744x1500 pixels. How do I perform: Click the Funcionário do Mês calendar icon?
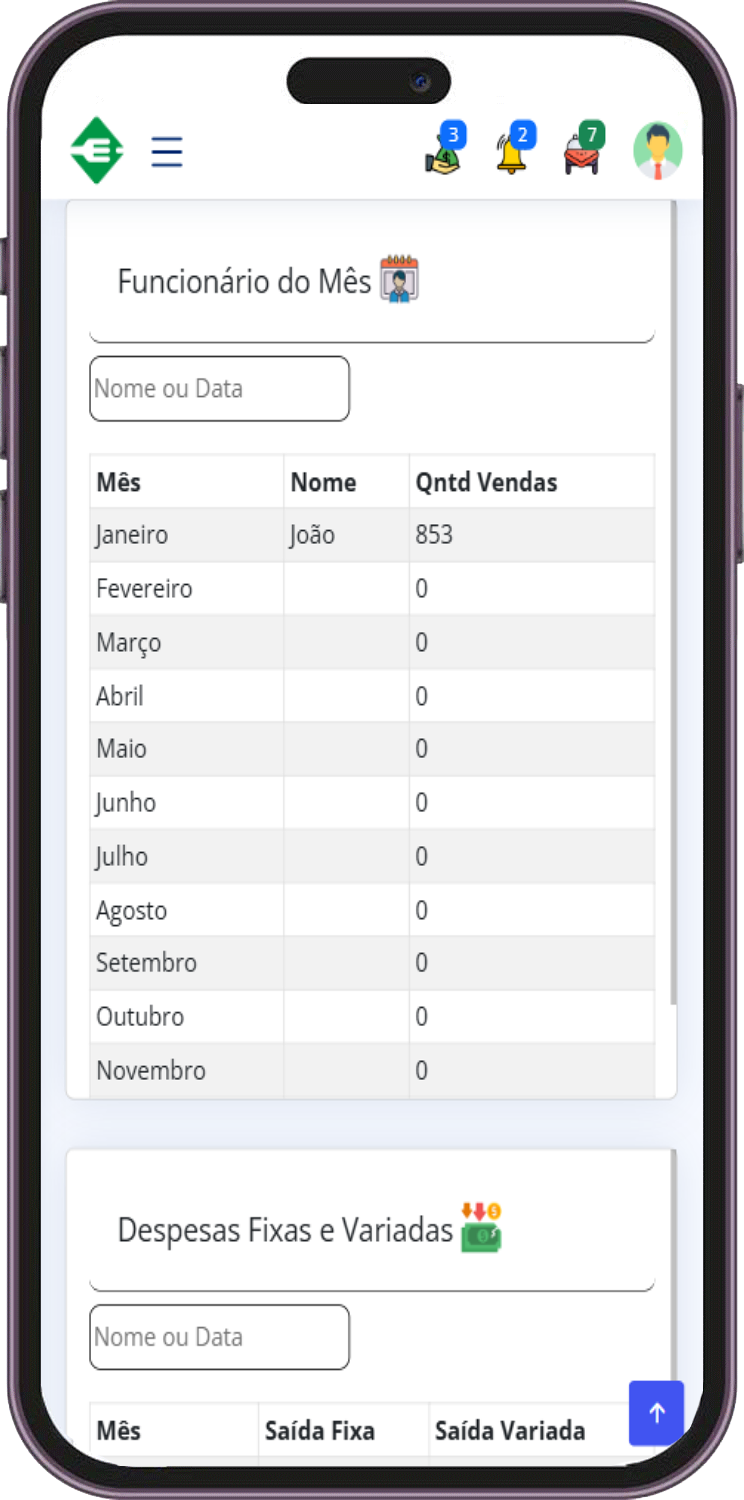pos(399,280)
